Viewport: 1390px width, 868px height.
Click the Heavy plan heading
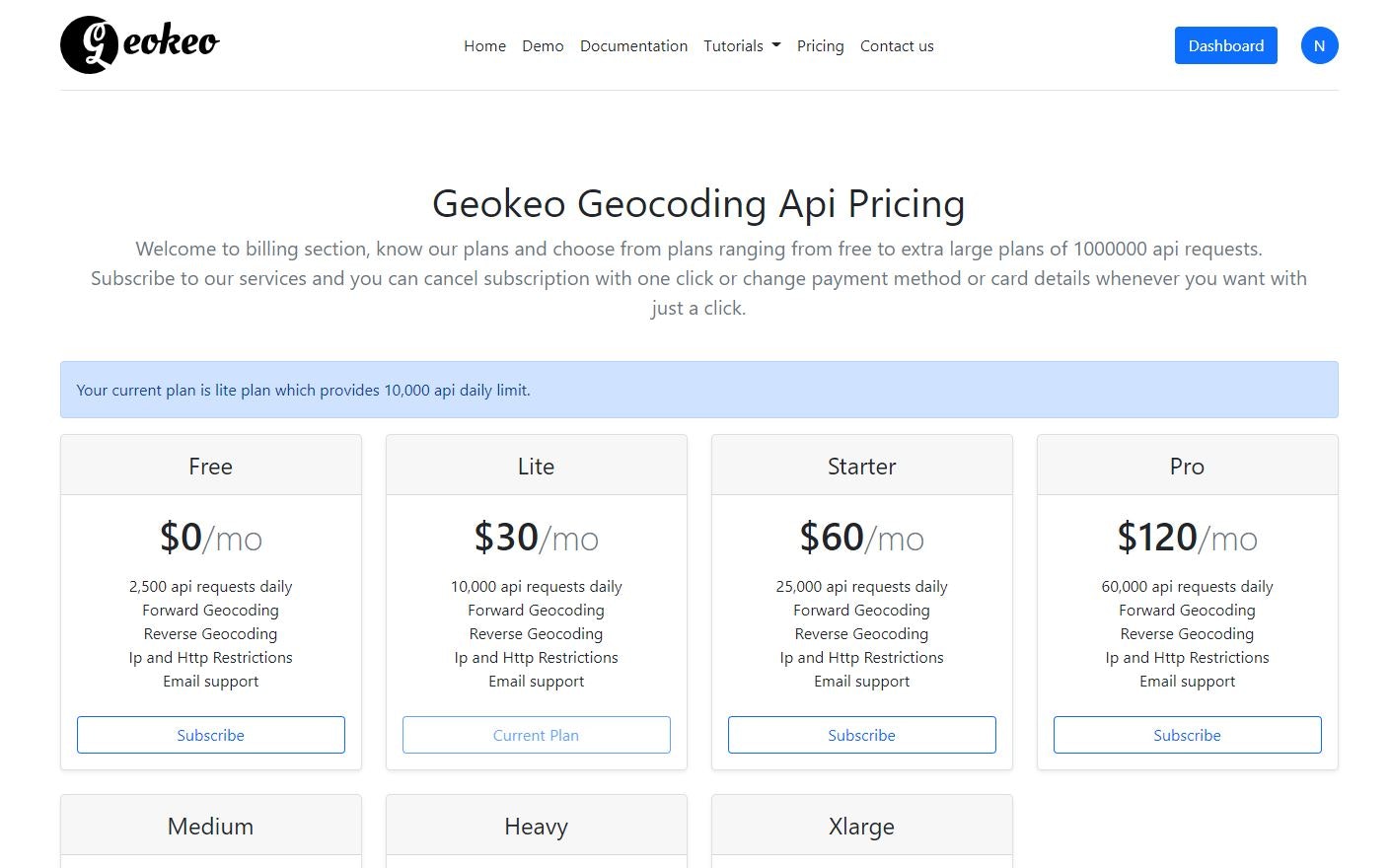[536, 827]
